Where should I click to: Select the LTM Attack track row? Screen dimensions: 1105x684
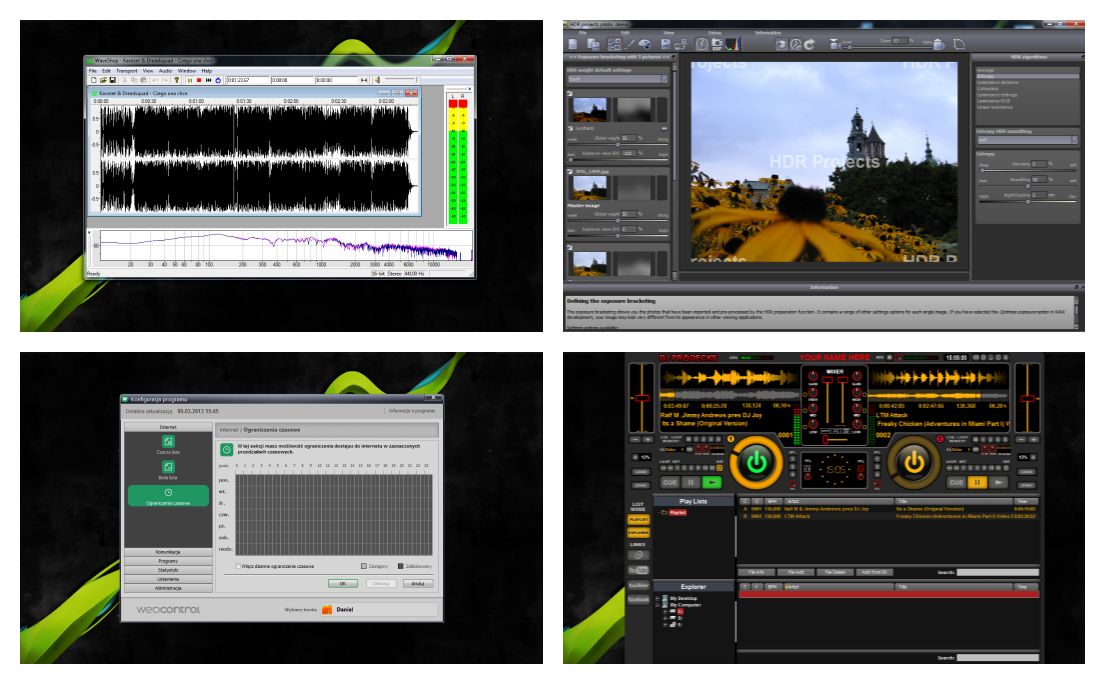pos(888,516)
